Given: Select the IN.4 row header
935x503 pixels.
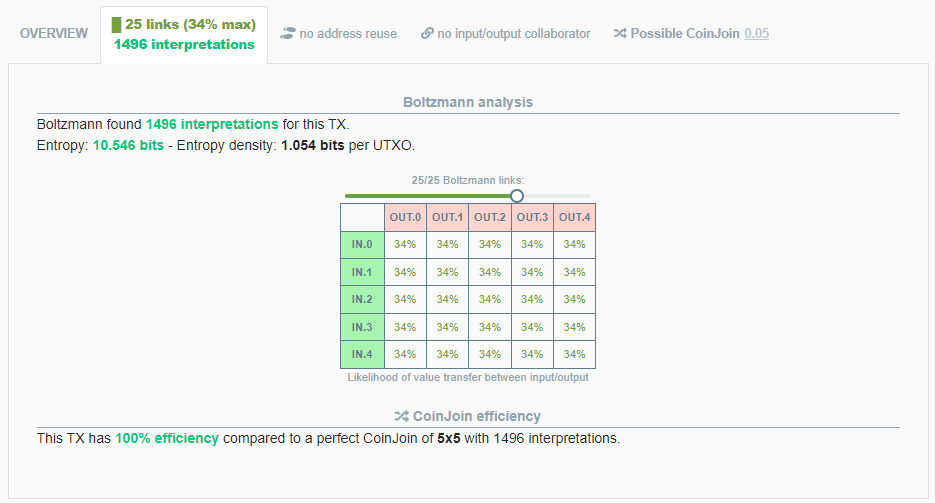Looking at the screenshot, I should tap(362, 354).
